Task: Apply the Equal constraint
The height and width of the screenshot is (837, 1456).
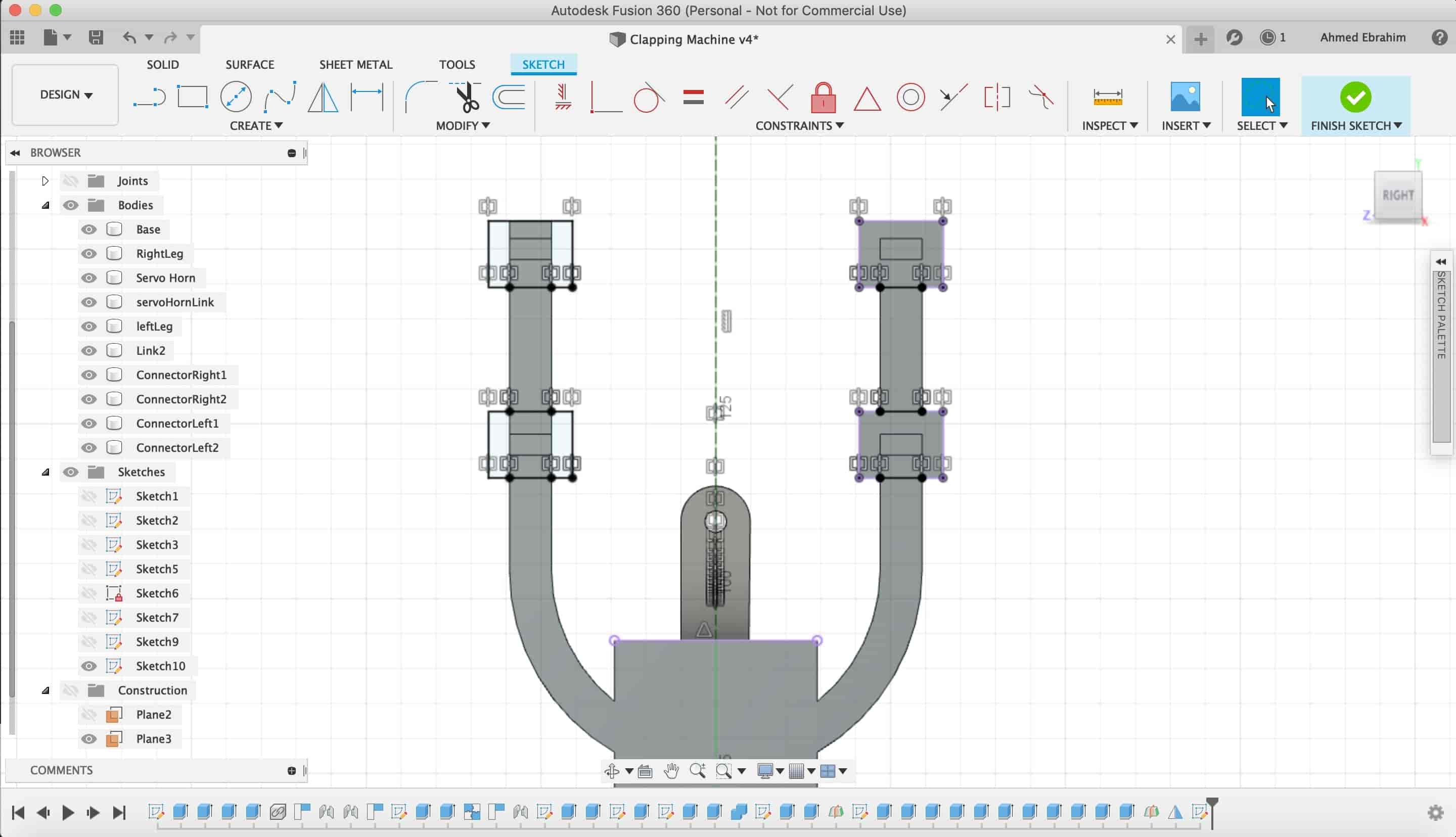Action: 694,97
